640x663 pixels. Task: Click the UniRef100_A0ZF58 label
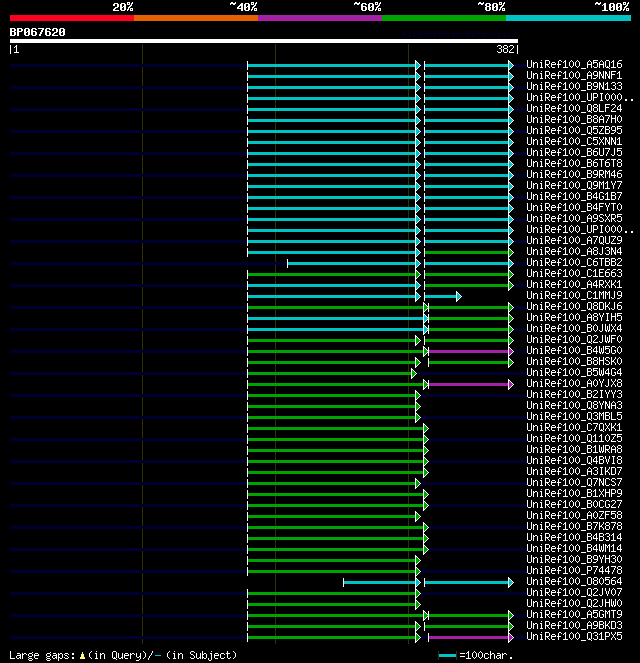tap(574, 515)
